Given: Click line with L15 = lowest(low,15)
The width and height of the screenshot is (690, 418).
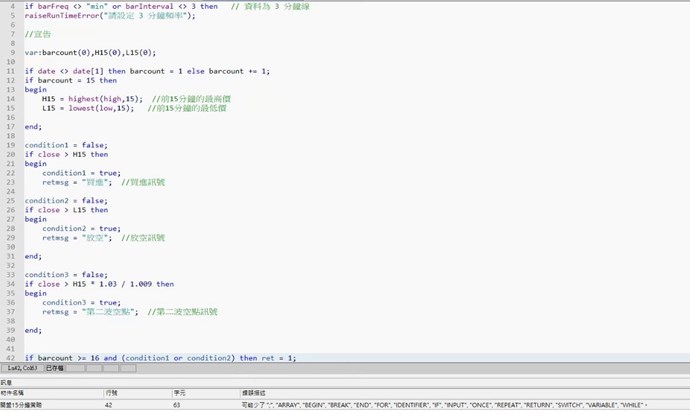Looking at the screenshot, I should click(88, 108).
